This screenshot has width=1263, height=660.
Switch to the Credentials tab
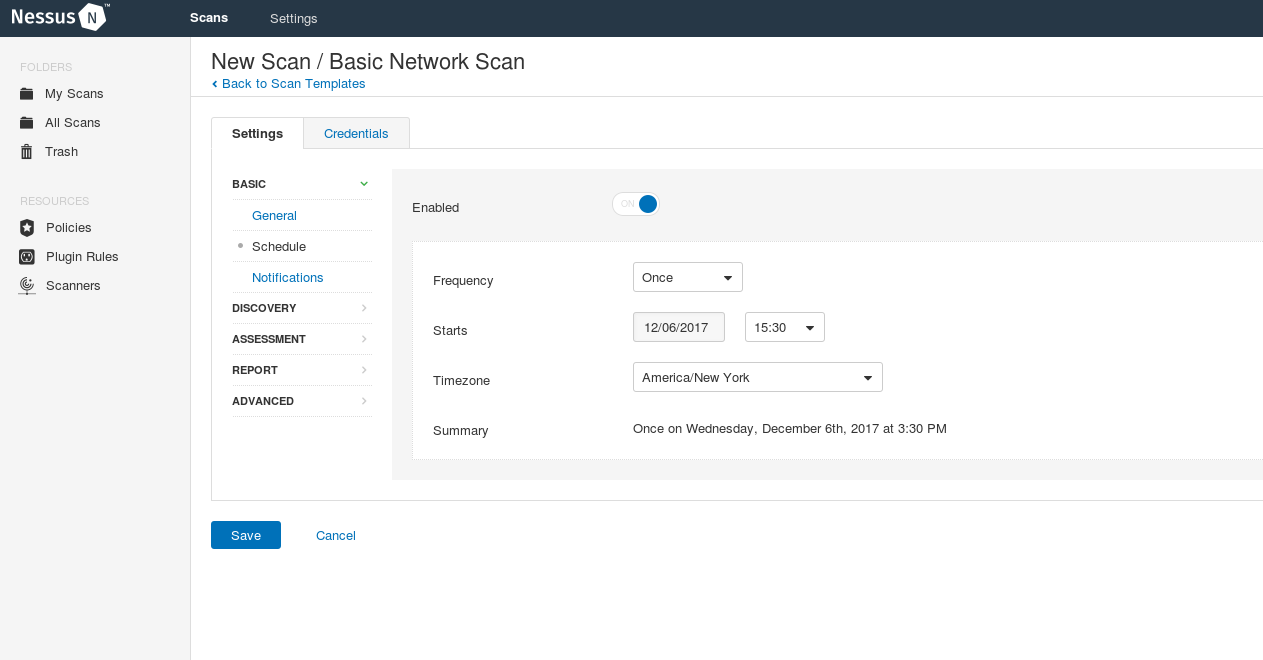click(356, 134)
